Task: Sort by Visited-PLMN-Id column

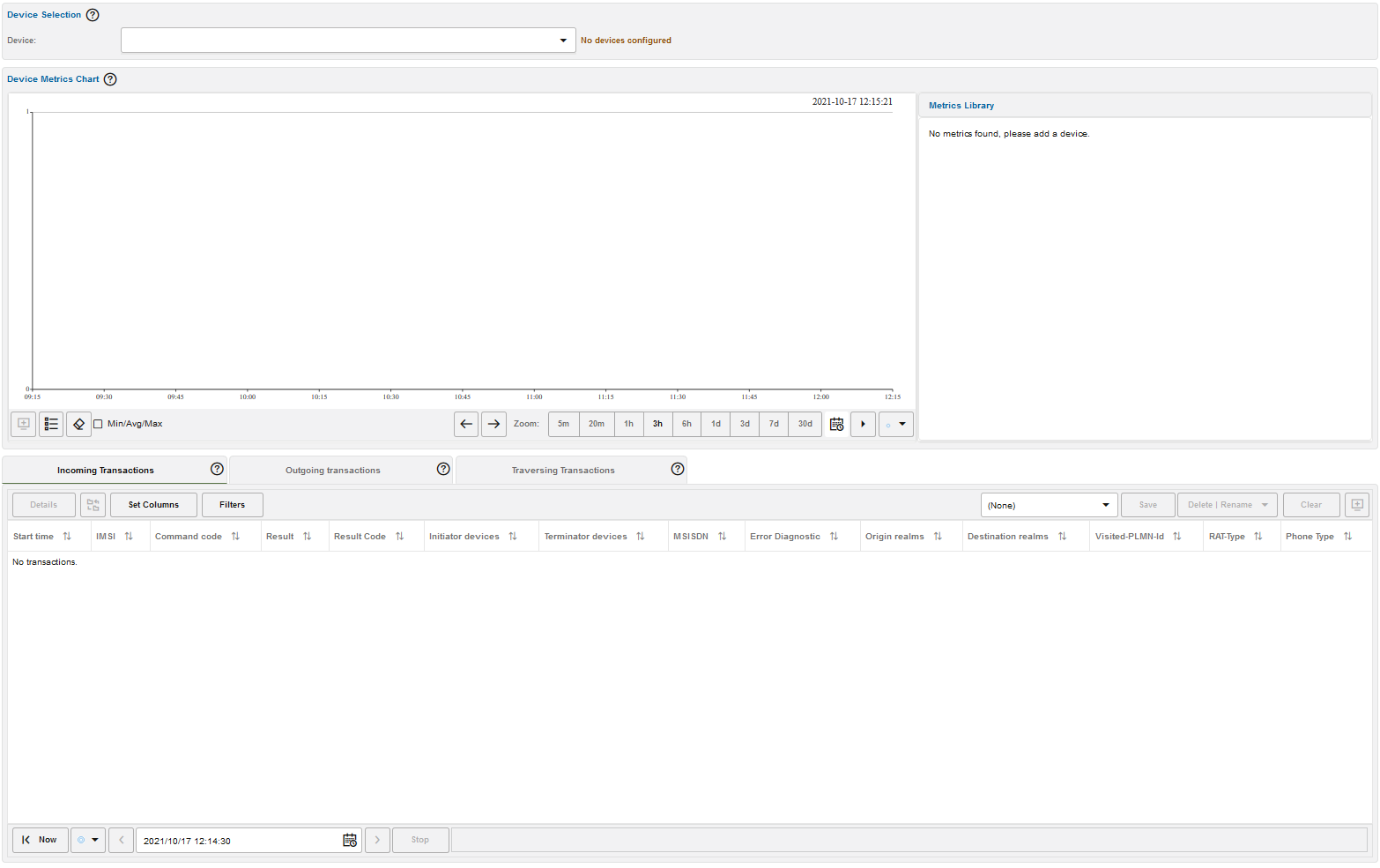Action: (1177, 537)
